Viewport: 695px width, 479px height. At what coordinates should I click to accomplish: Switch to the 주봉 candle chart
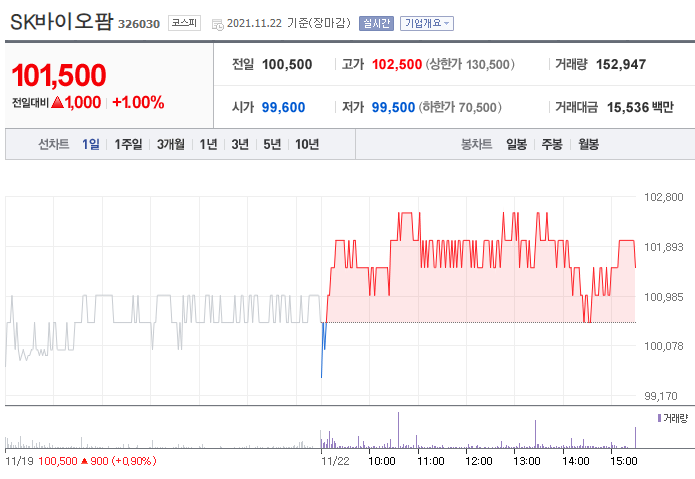tap(552, 144)
